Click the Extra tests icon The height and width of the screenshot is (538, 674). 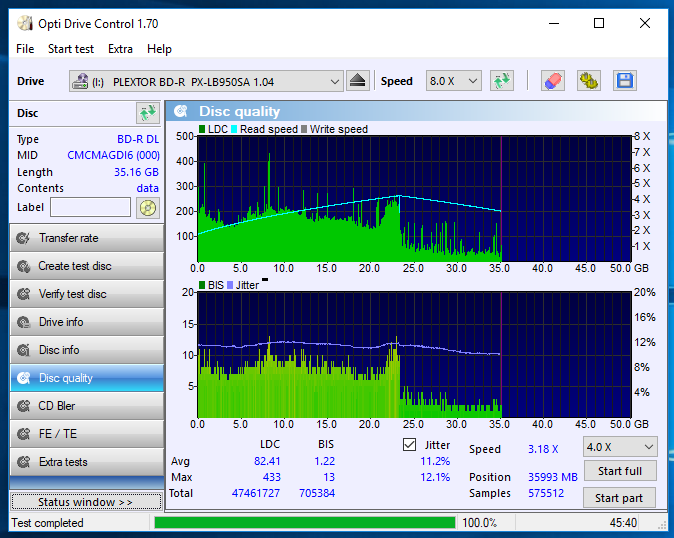point(23,462)
